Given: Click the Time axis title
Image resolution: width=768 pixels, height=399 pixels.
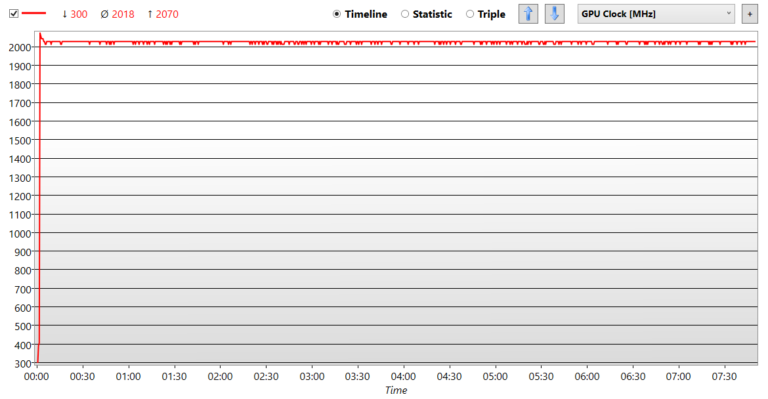Looking at the screenshot, I should tap(396, 390).
